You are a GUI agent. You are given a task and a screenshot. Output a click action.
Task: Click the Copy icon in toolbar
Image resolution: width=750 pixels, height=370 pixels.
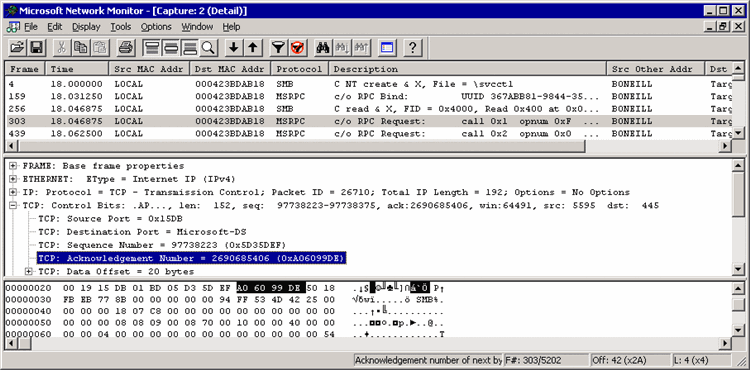pyautogui.click(x=80, y=47)
